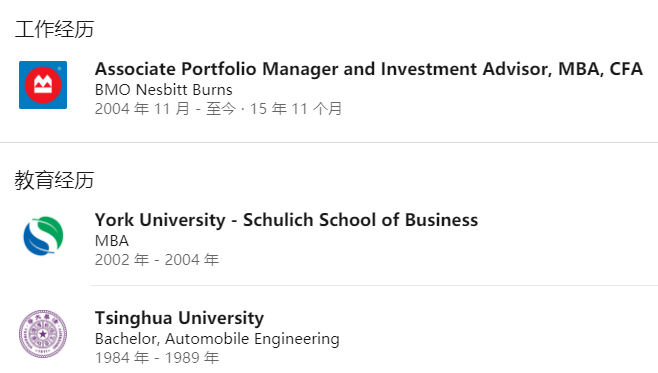Image resolution: width=658 pixels, height=373 pixels.
Task: Click the divider between work and education
Action: pos(329,142)
